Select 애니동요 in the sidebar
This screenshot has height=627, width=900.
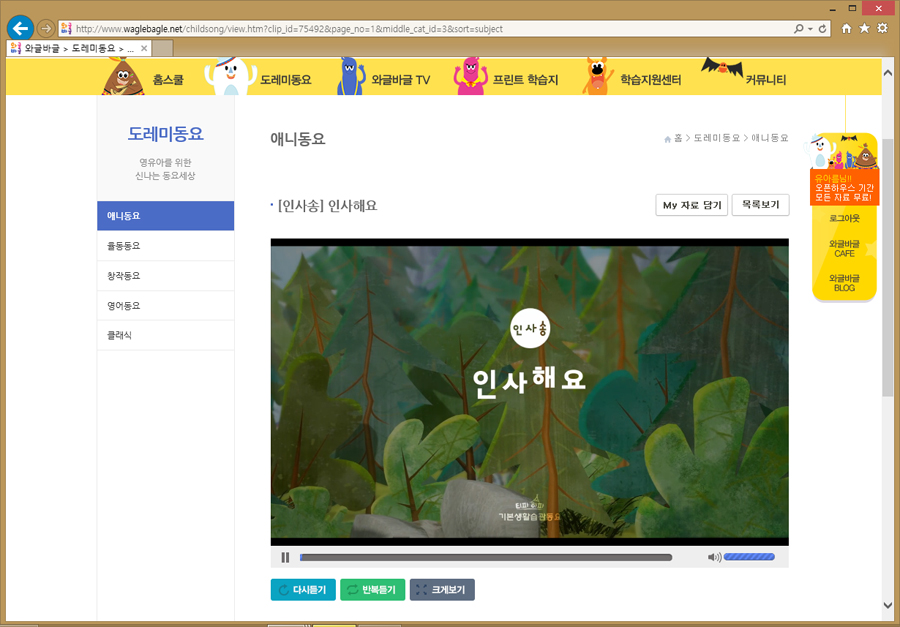(165, 216)
